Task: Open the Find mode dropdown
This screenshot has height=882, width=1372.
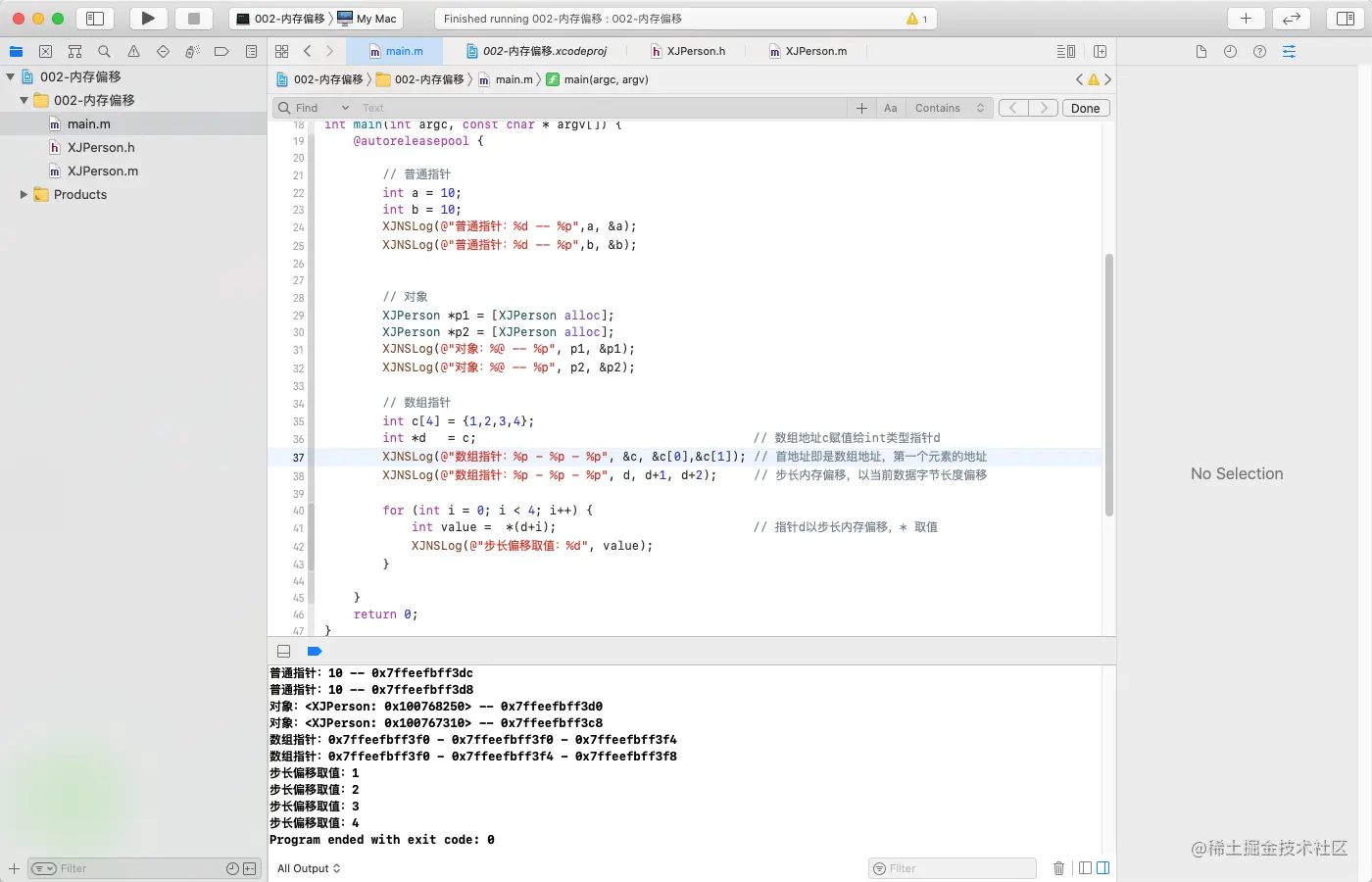Action: pos(314,108)
